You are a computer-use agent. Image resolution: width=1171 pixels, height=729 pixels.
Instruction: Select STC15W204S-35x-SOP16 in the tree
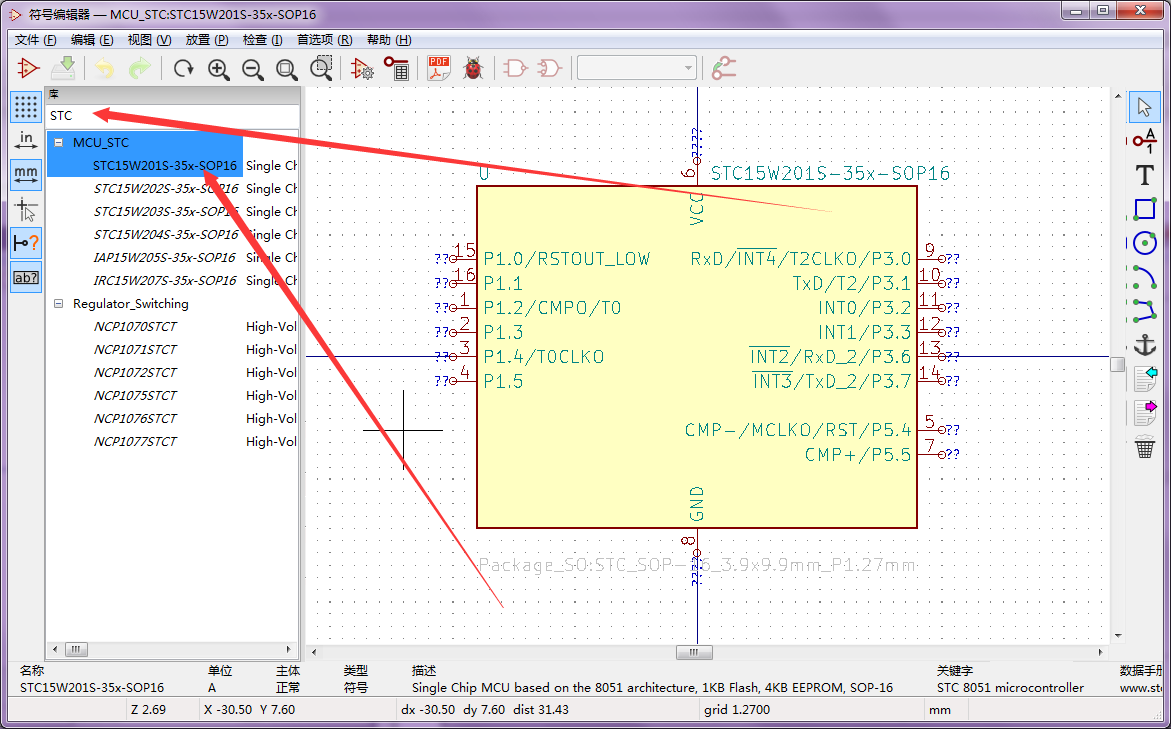tap(166, 235)
